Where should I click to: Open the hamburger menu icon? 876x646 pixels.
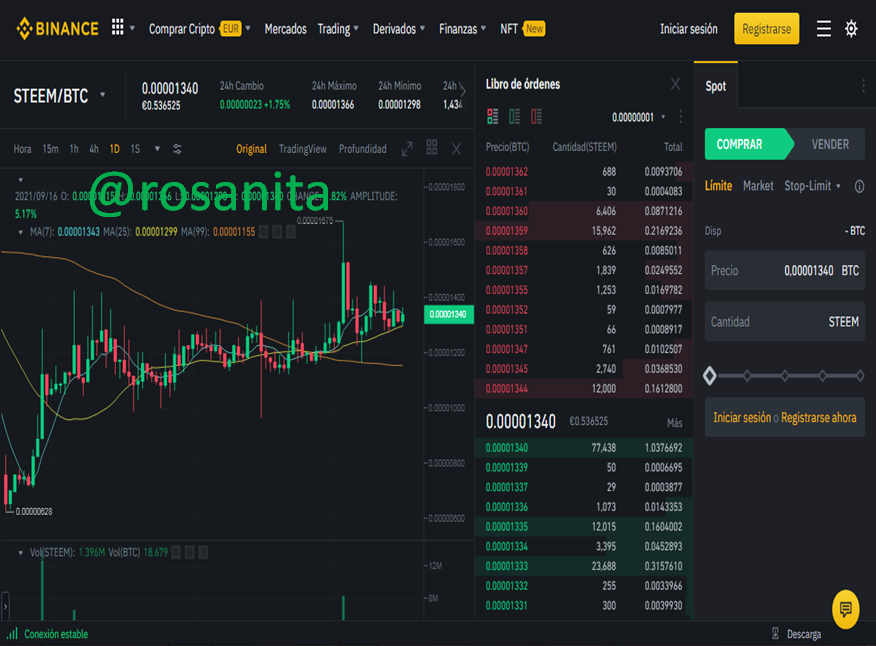(823, 28)
